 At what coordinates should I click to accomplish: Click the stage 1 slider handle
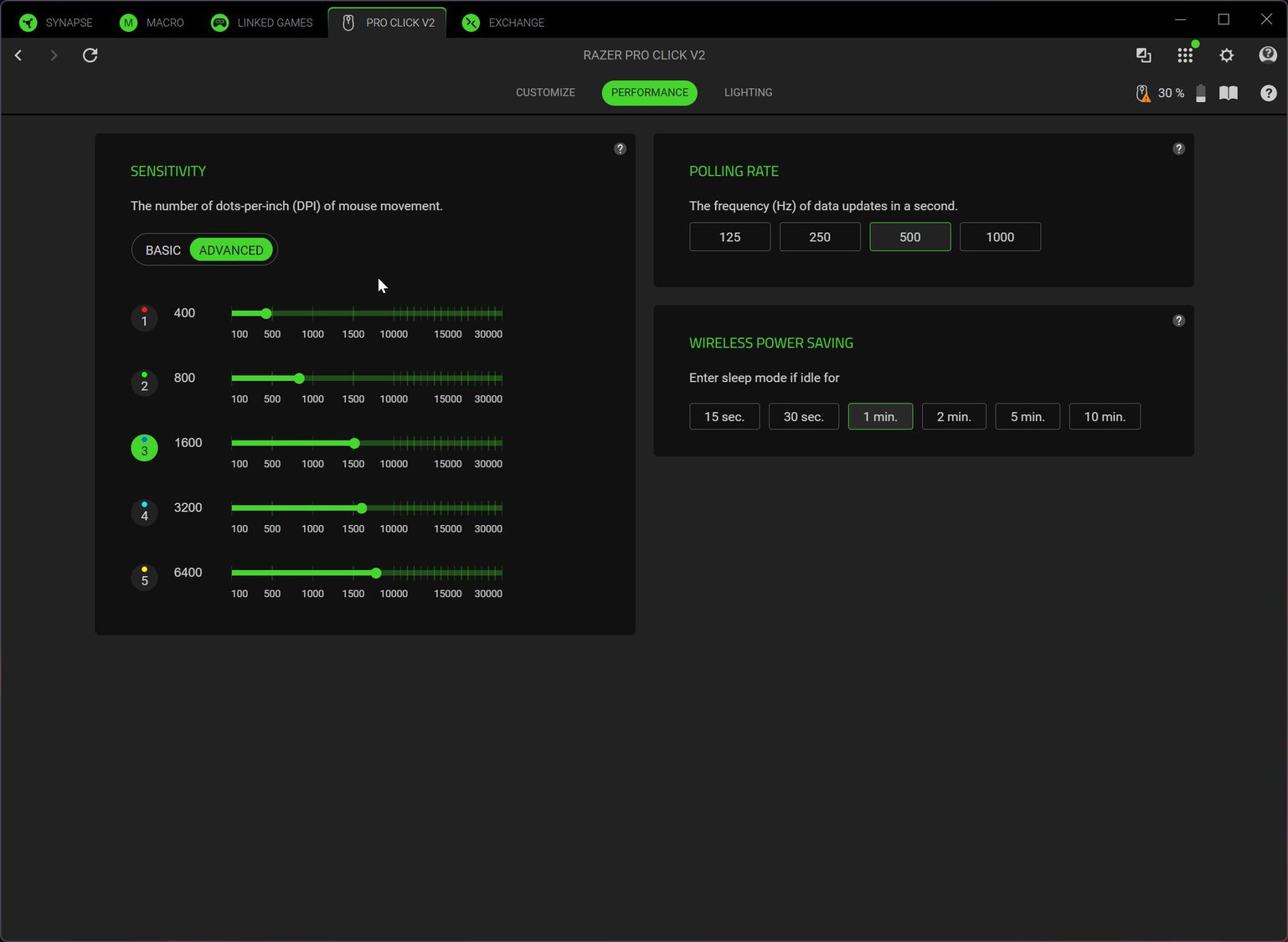266,313
